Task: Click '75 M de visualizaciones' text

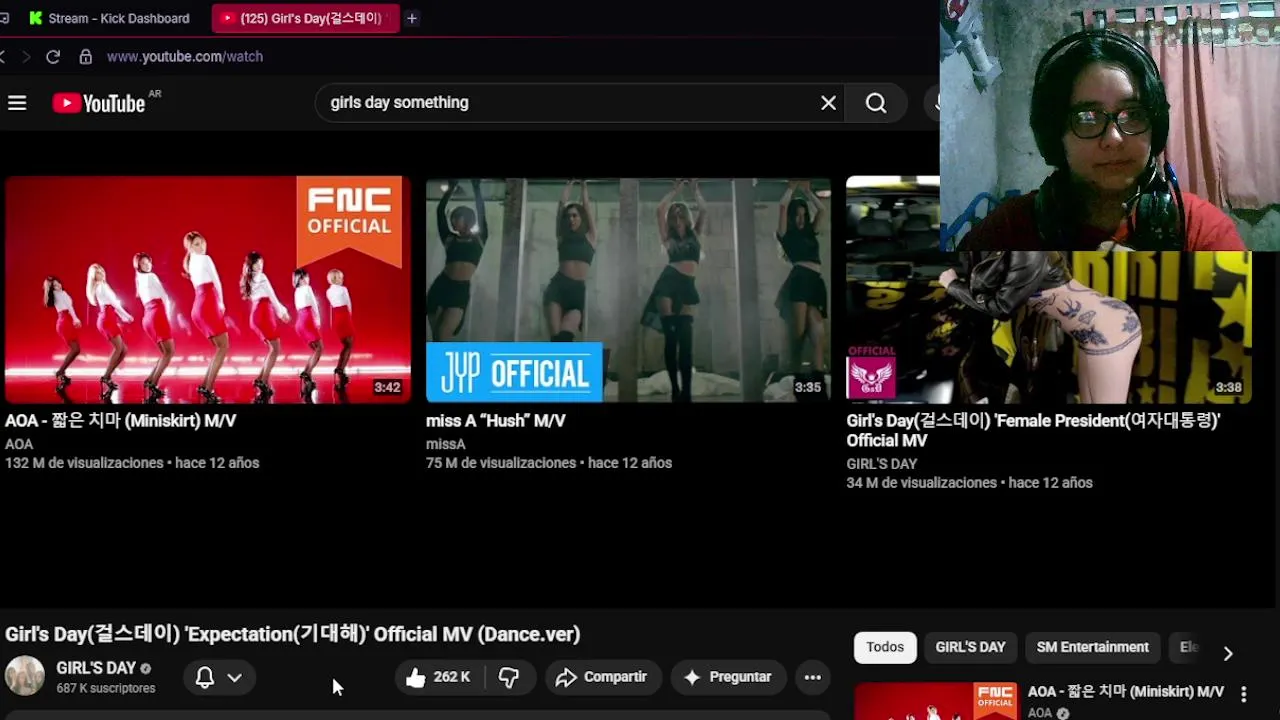Action: tap(501, 463)
